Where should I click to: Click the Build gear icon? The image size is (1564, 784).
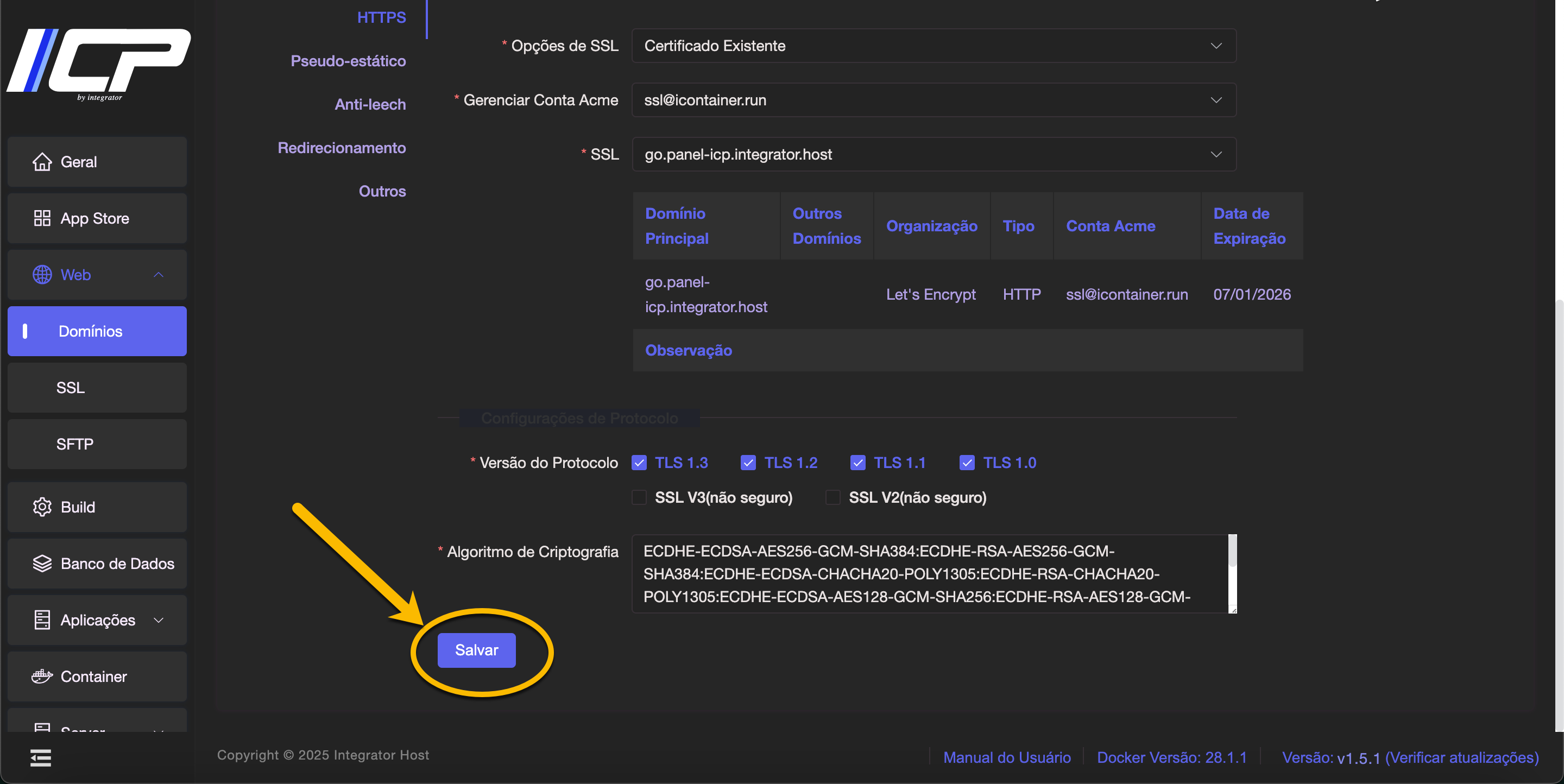click(42, 507)
